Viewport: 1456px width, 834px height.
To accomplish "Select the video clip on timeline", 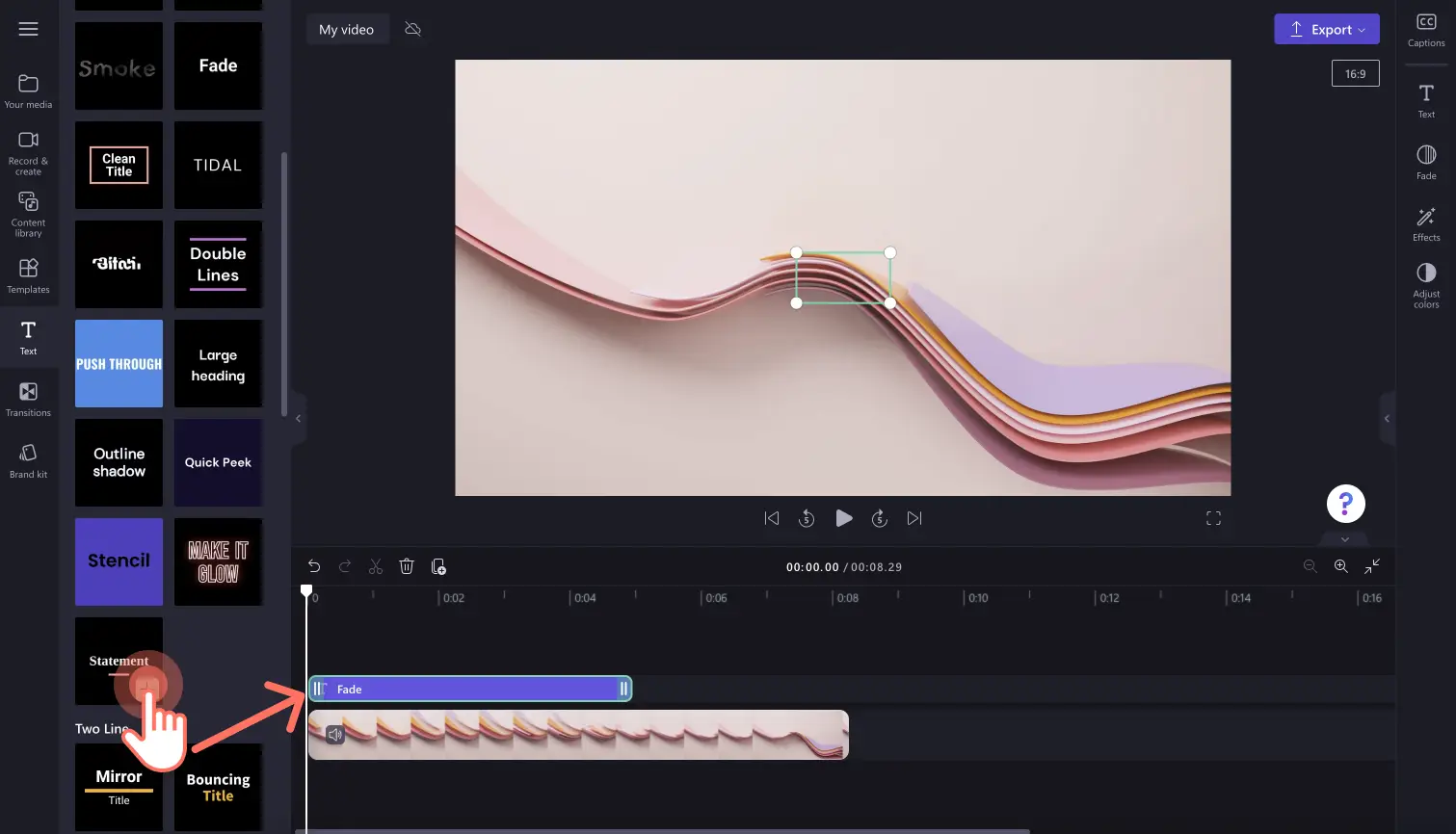I will 578,735.
